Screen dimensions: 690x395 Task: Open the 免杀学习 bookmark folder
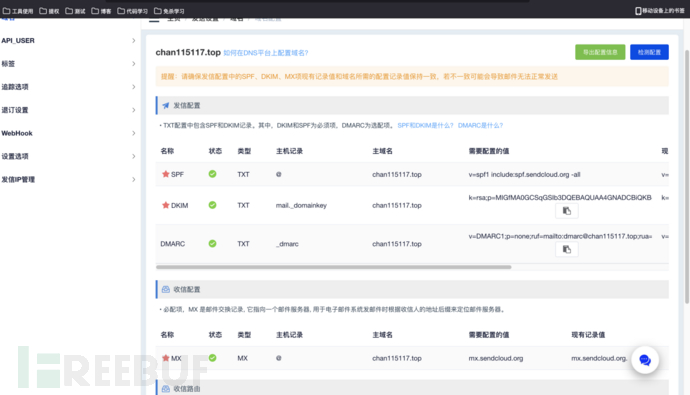(x=169, y=11)
